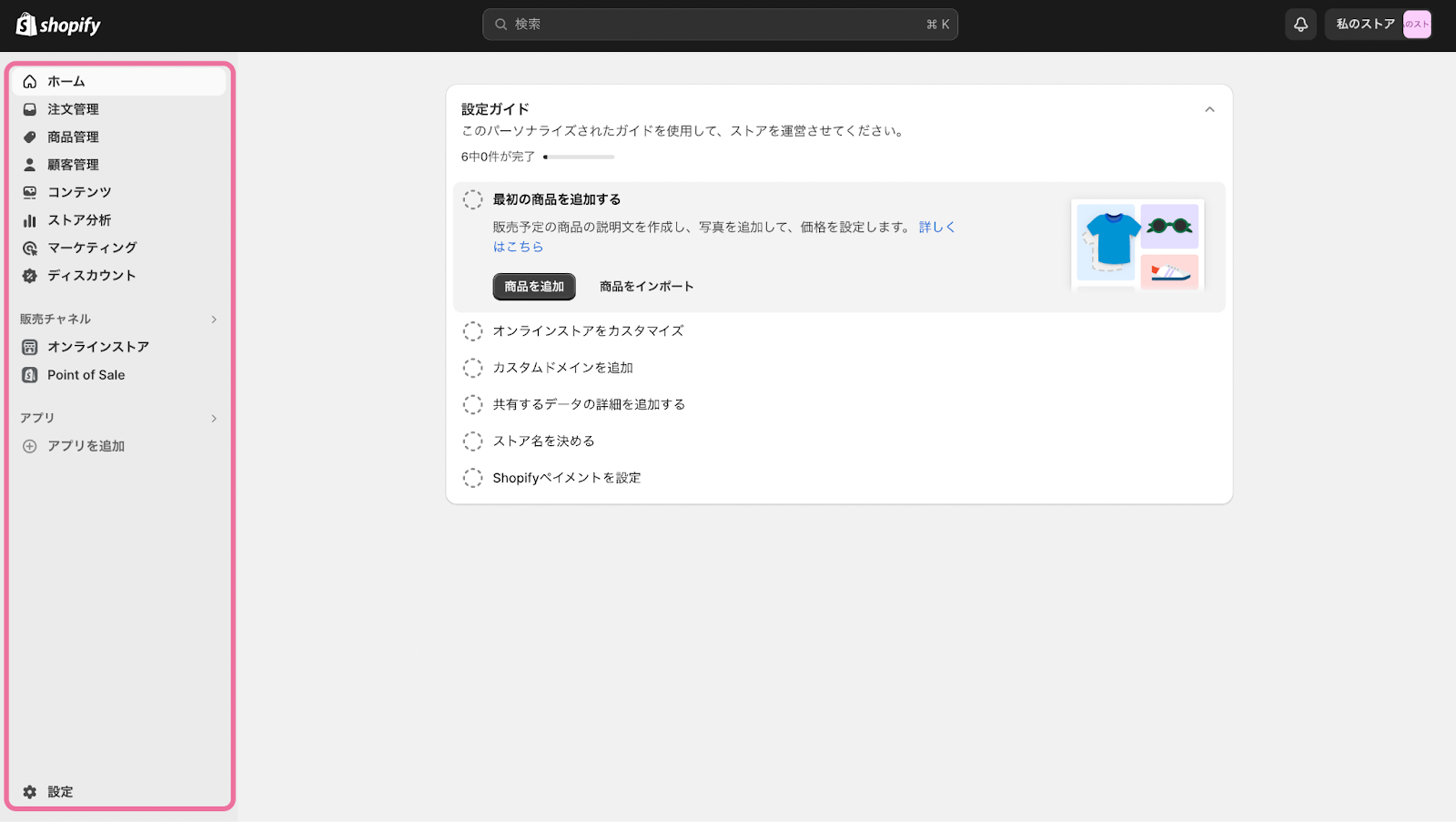Mark 最初の商品を追加する step complete circle
This screenshot has width=1456, height=822.
coord(472,200)
